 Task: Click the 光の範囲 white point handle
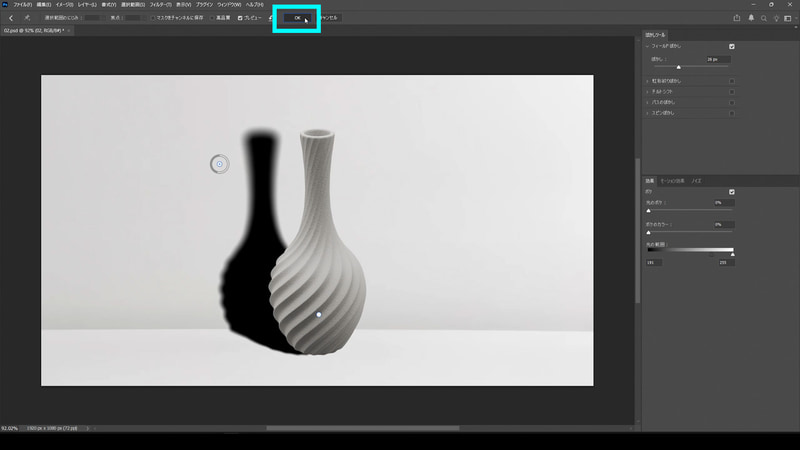pos(733,254)
